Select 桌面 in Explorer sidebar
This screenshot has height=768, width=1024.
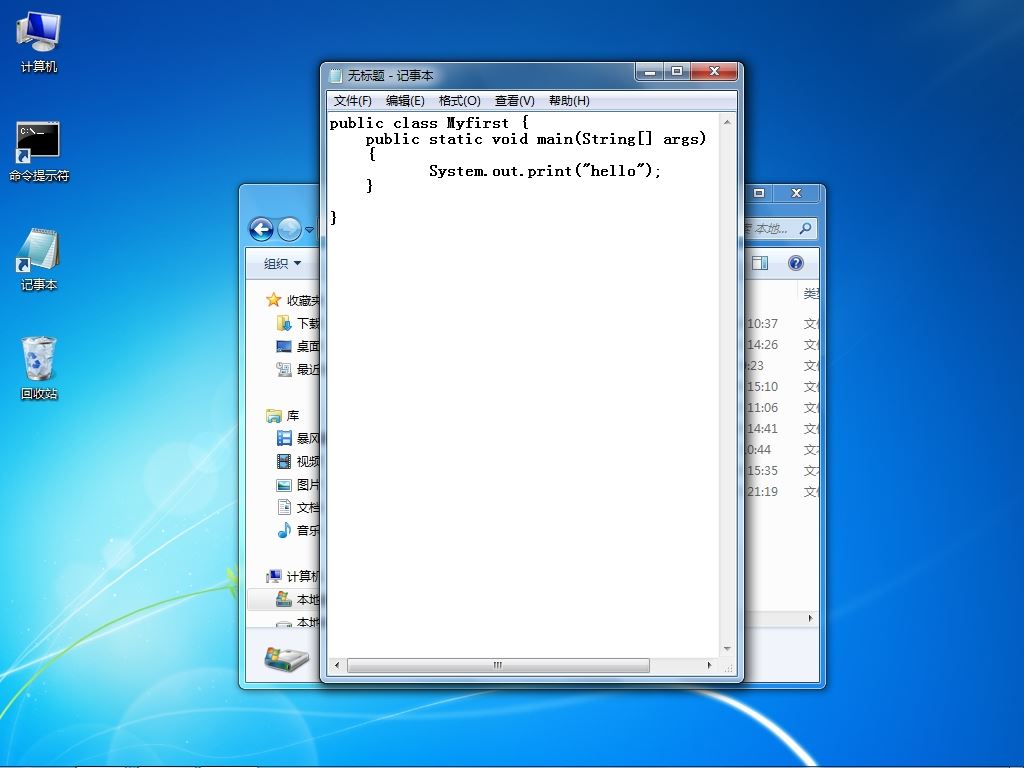coord(298,346)
